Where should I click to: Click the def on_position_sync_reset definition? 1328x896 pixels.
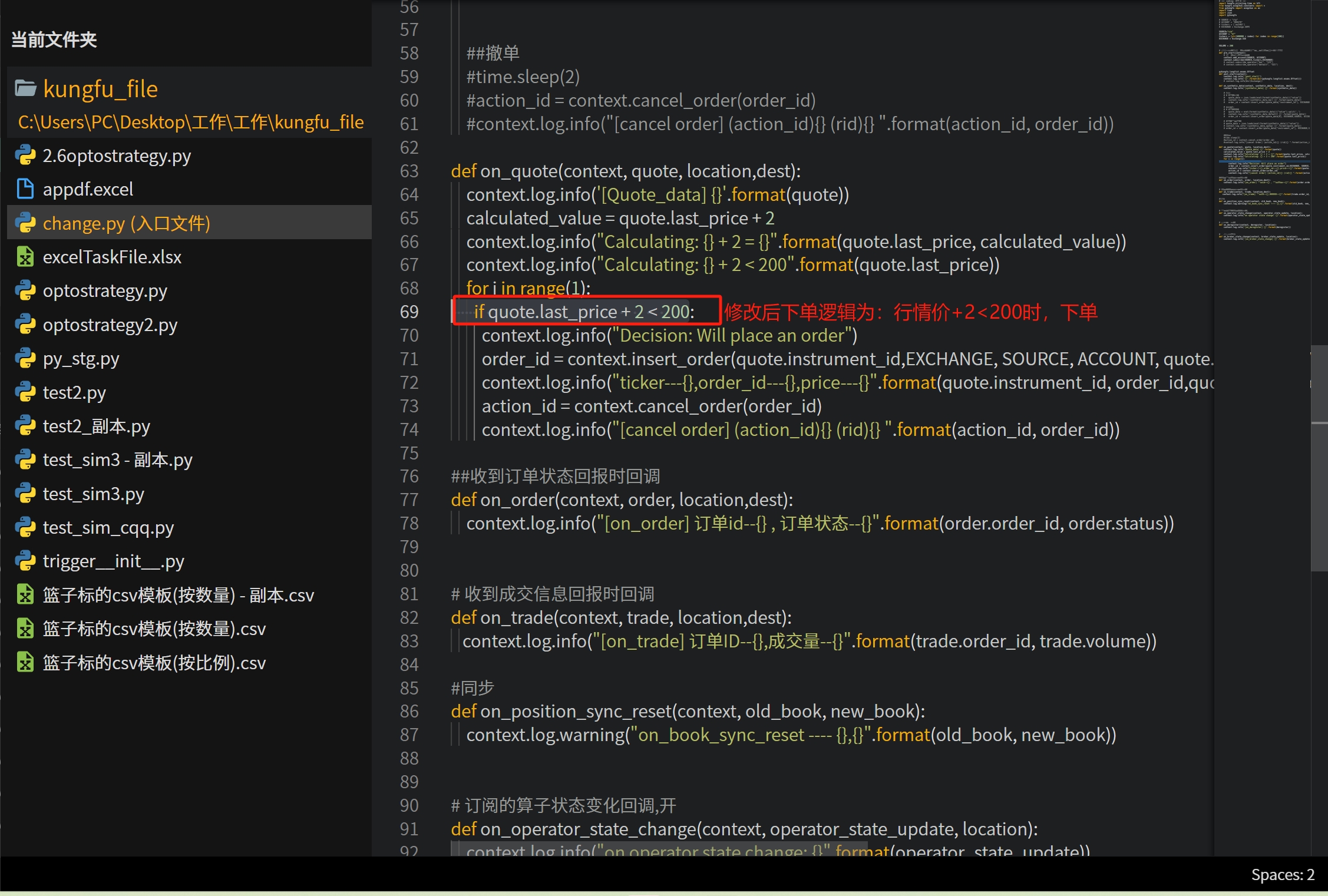(x=688, y=711)
